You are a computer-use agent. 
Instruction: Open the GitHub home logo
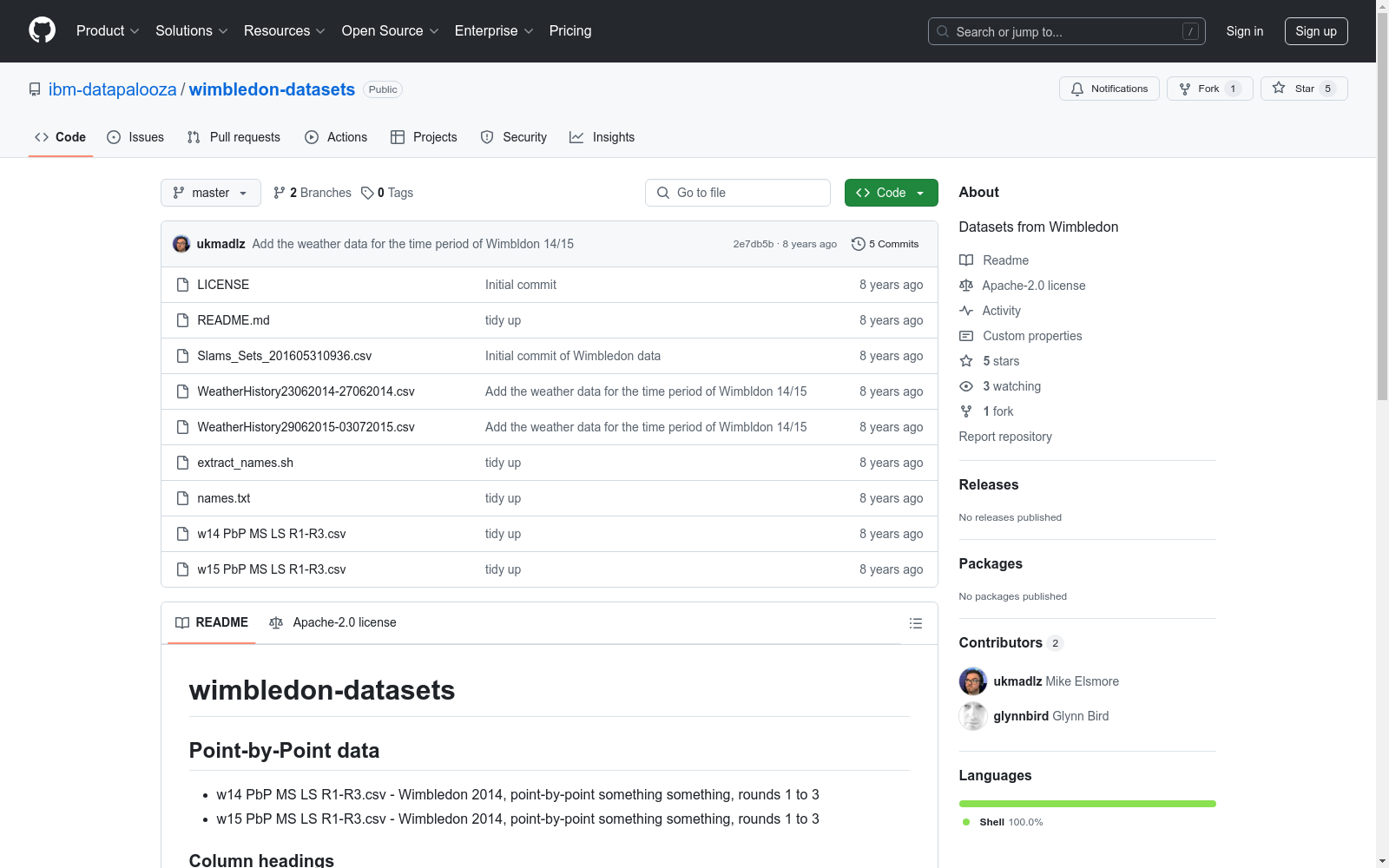click(42, 30)
